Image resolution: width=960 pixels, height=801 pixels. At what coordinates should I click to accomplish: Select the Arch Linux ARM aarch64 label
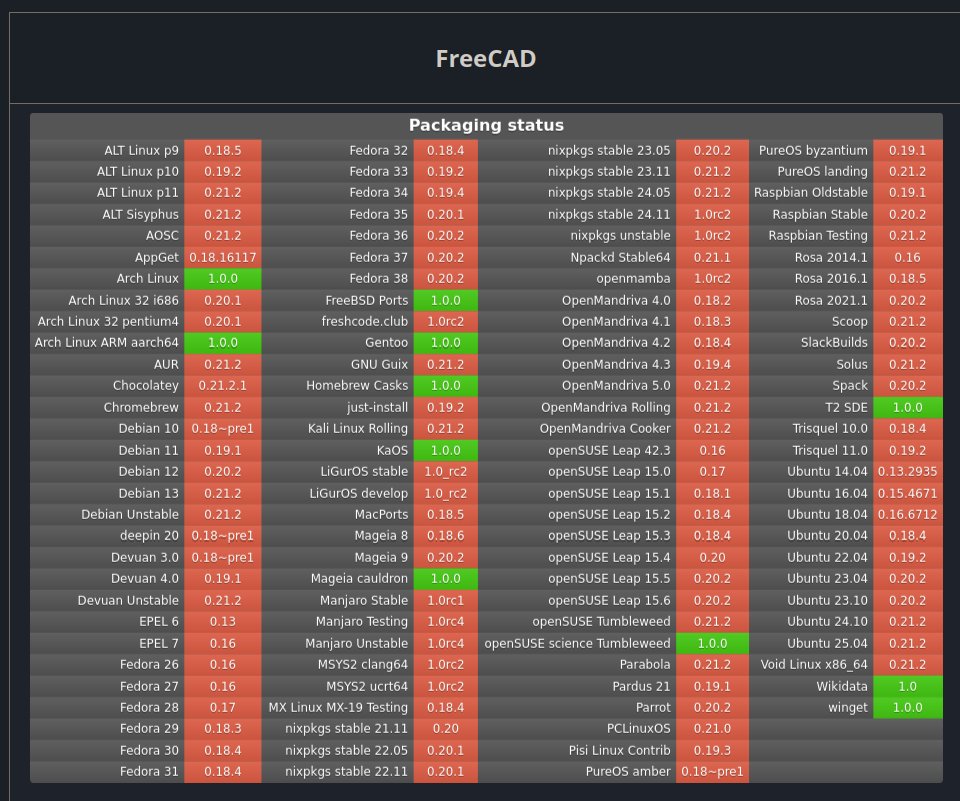coord(107,343)
